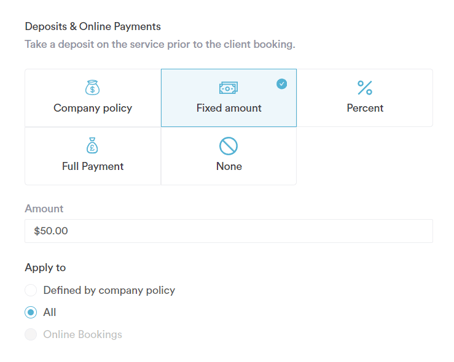Click the Percent symbol icon
Image resolution: width=454 pixels, height=362 pixels.
[x=365, y=88]
